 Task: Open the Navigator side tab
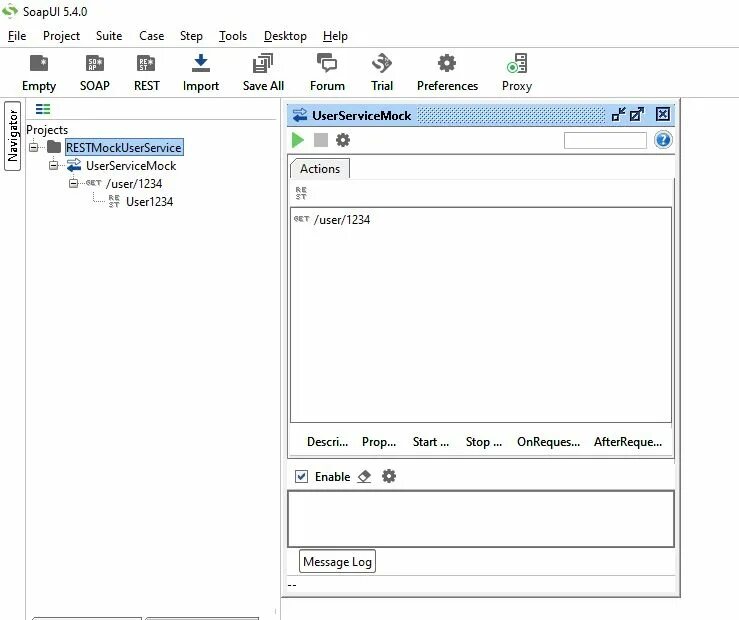(x=13, y=136)
